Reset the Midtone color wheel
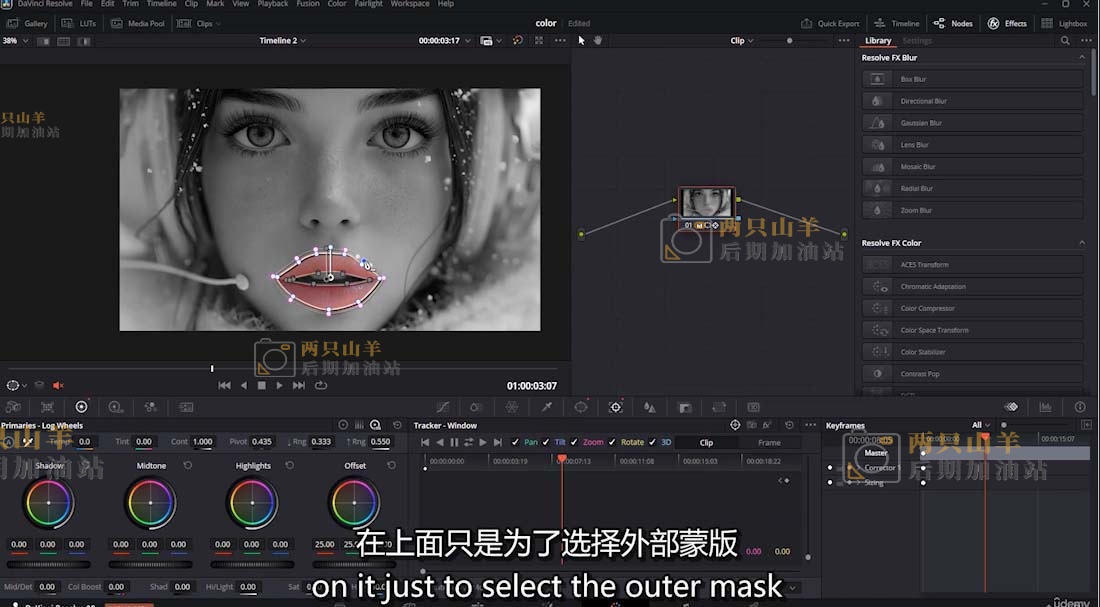Viewport: 1100px width, 607px height. (187, 466)
